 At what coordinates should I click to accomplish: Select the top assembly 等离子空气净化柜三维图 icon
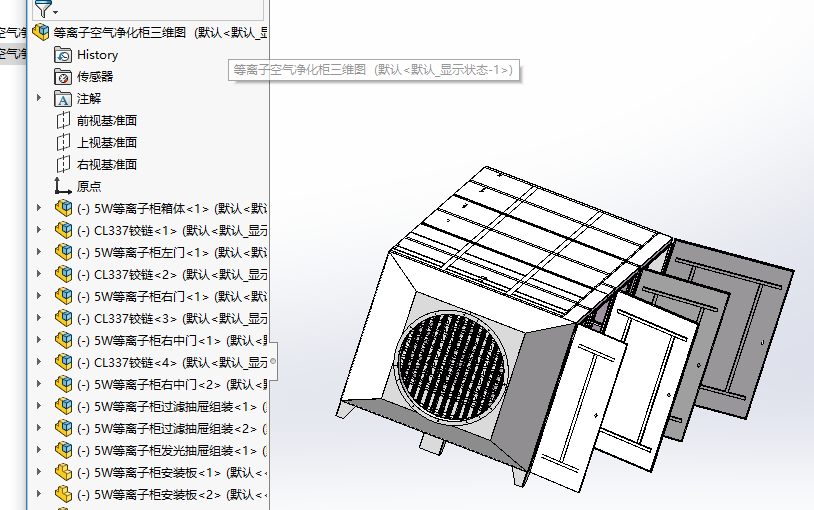(40, 32)
